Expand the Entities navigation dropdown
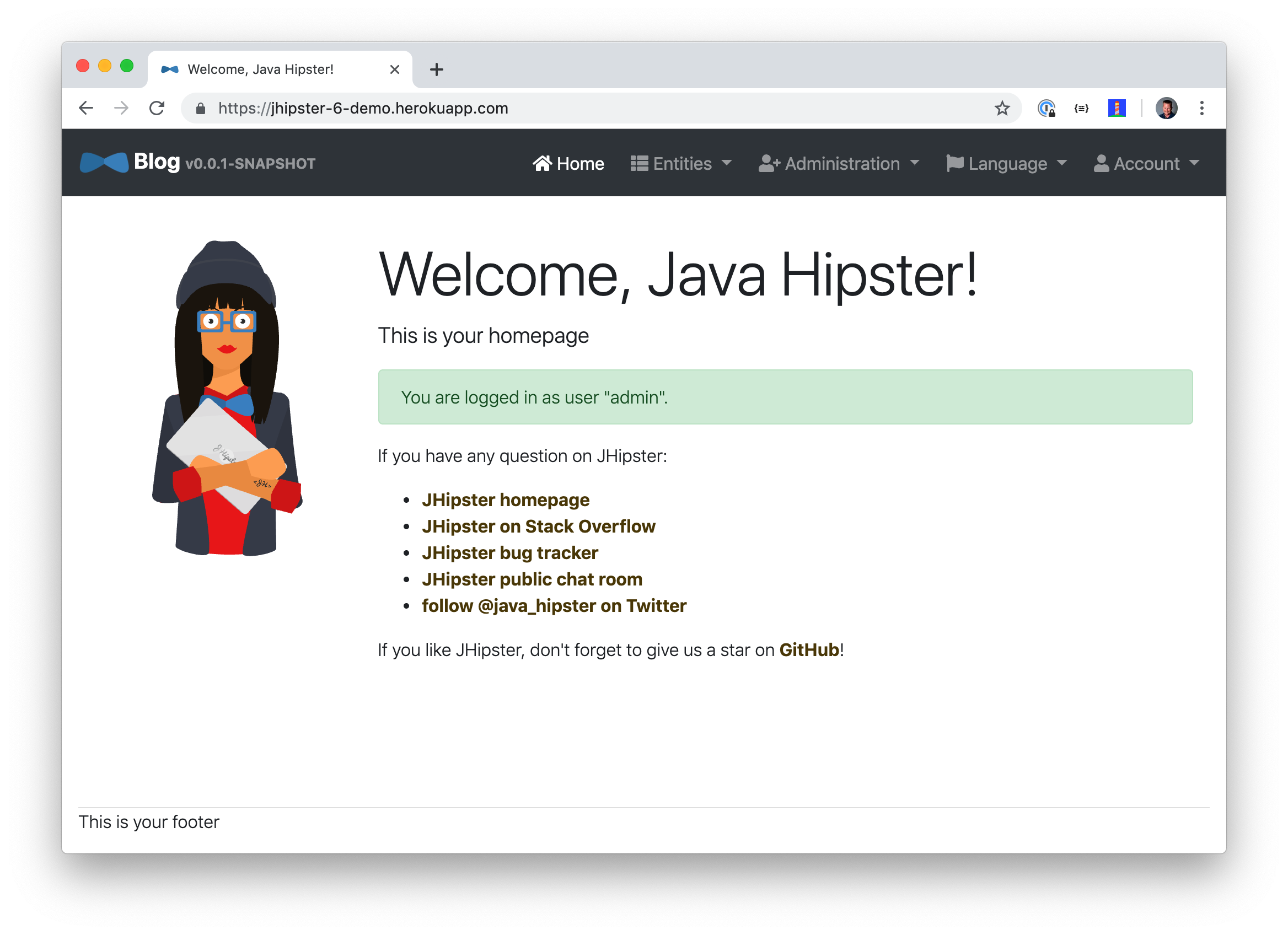The height and width of the screenshot is (935, 1288). (683, 164)
